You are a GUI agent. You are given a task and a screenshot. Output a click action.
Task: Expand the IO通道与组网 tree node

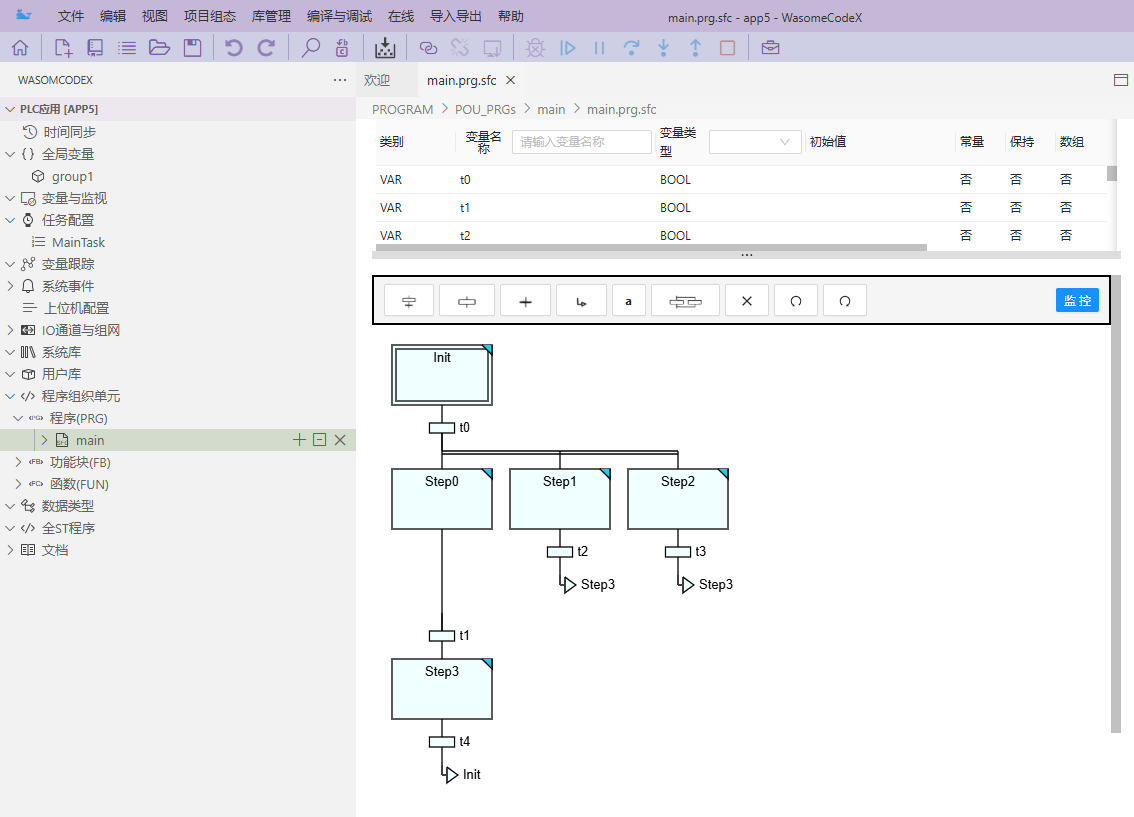(10, 330)
